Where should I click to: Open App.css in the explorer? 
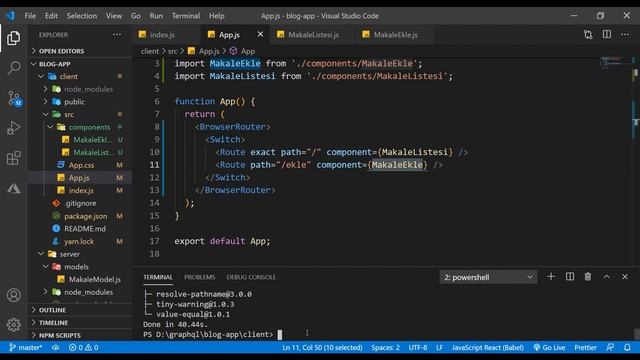[x=80, y=165]
